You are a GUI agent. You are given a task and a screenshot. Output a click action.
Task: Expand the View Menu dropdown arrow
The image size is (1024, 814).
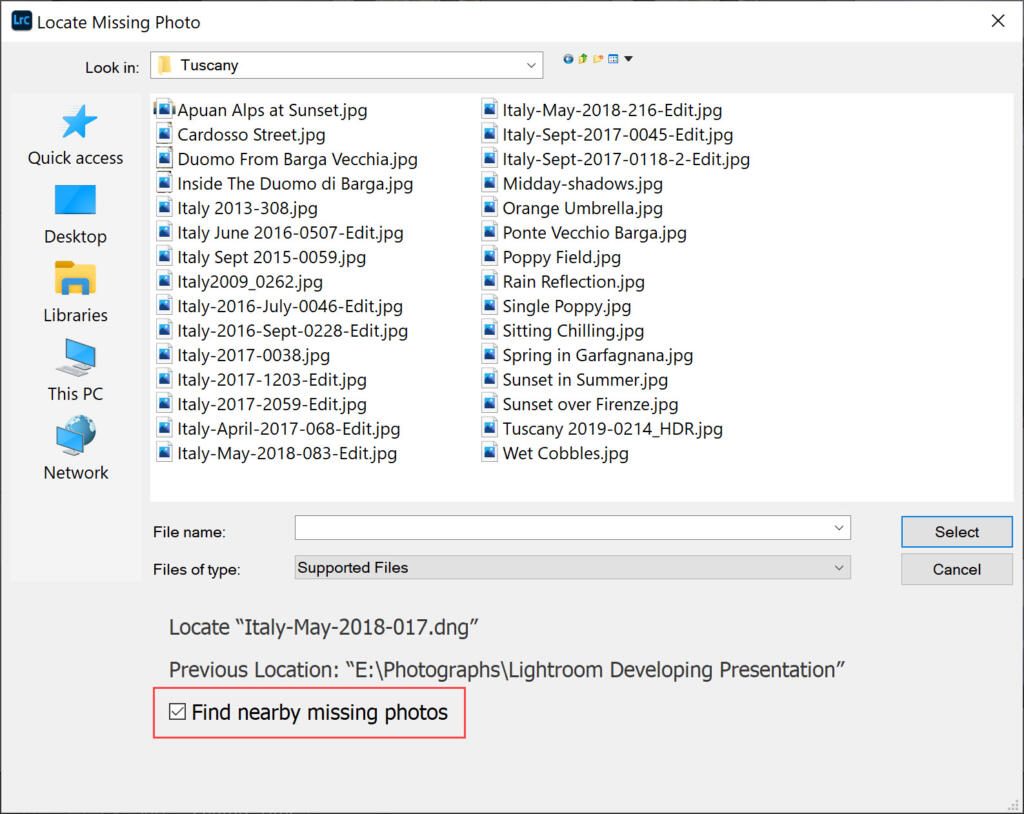pyautogui.click(x=628, y=58)
